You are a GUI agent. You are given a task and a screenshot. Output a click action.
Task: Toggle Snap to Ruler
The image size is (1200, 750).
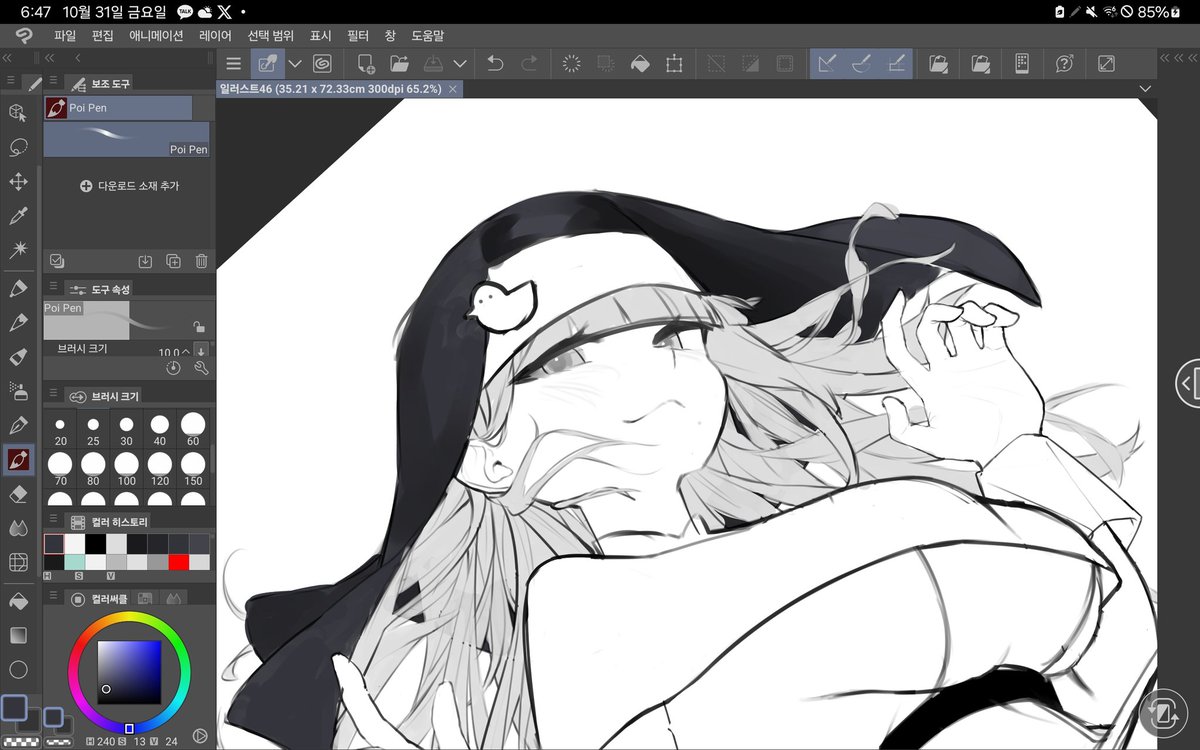pyautogui.click(x=826, y=64)
